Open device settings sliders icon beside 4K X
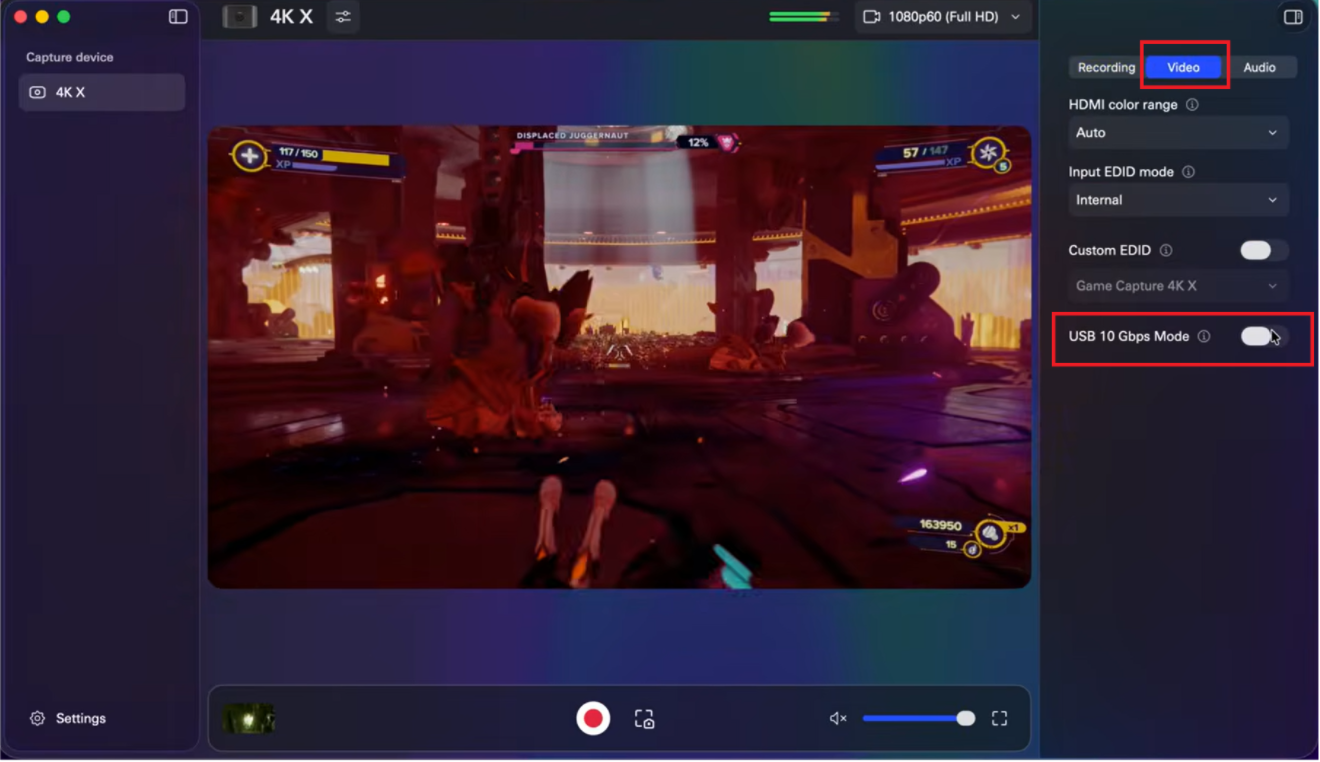 click(x=343, y=17)
